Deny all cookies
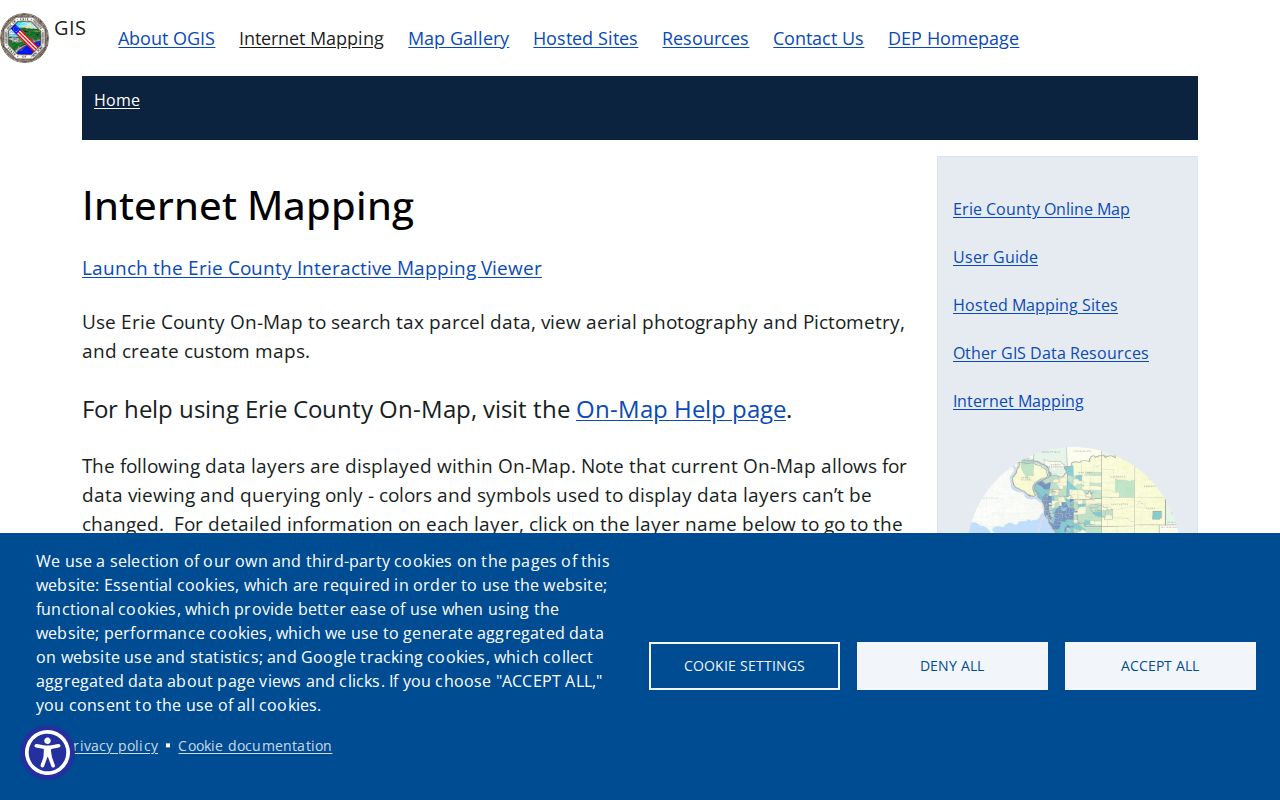This screenshot has height=800, width=1280. pos(952,666)
